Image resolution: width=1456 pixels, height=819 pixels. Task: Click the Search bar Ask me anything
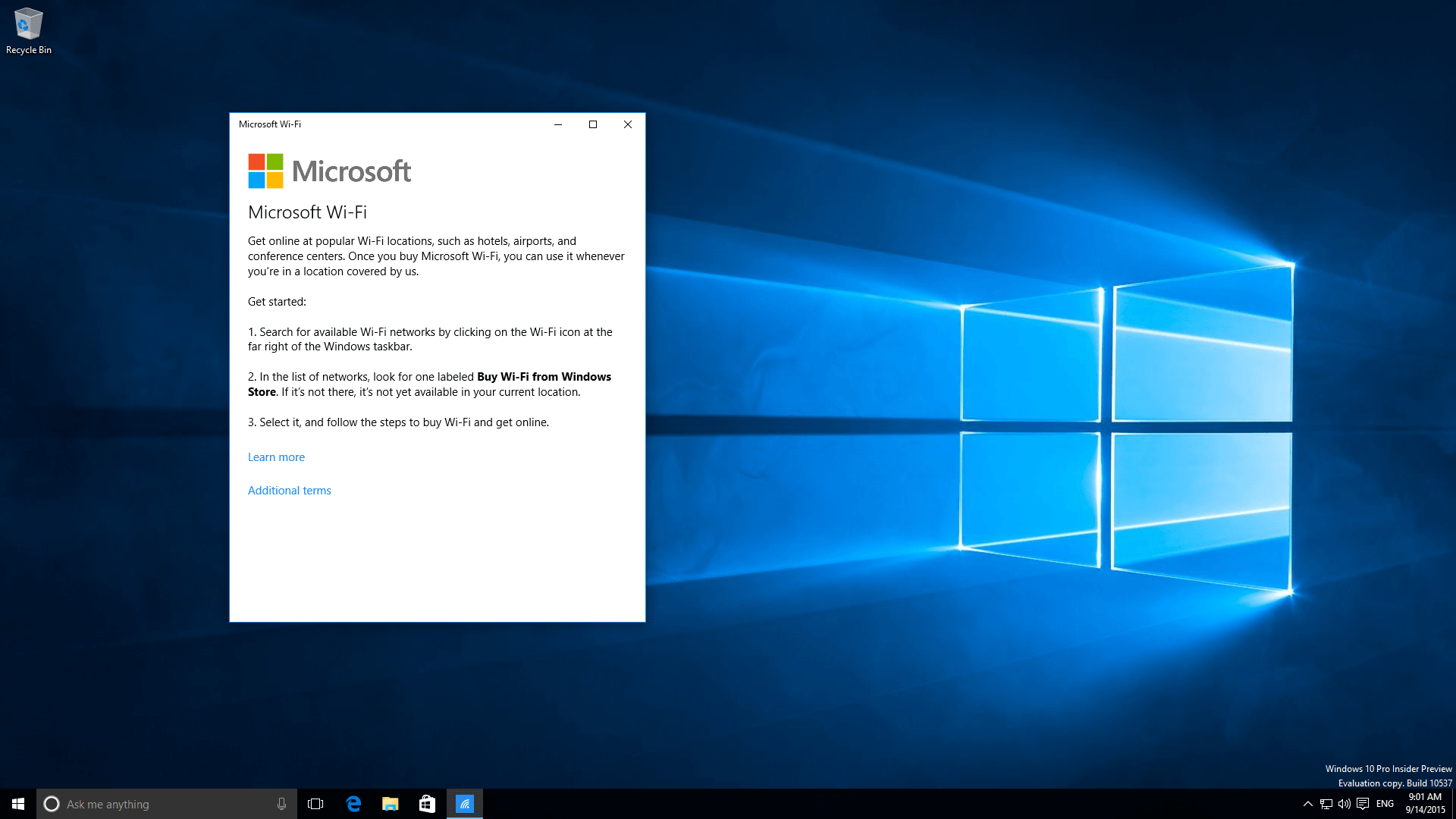point(165,804)
